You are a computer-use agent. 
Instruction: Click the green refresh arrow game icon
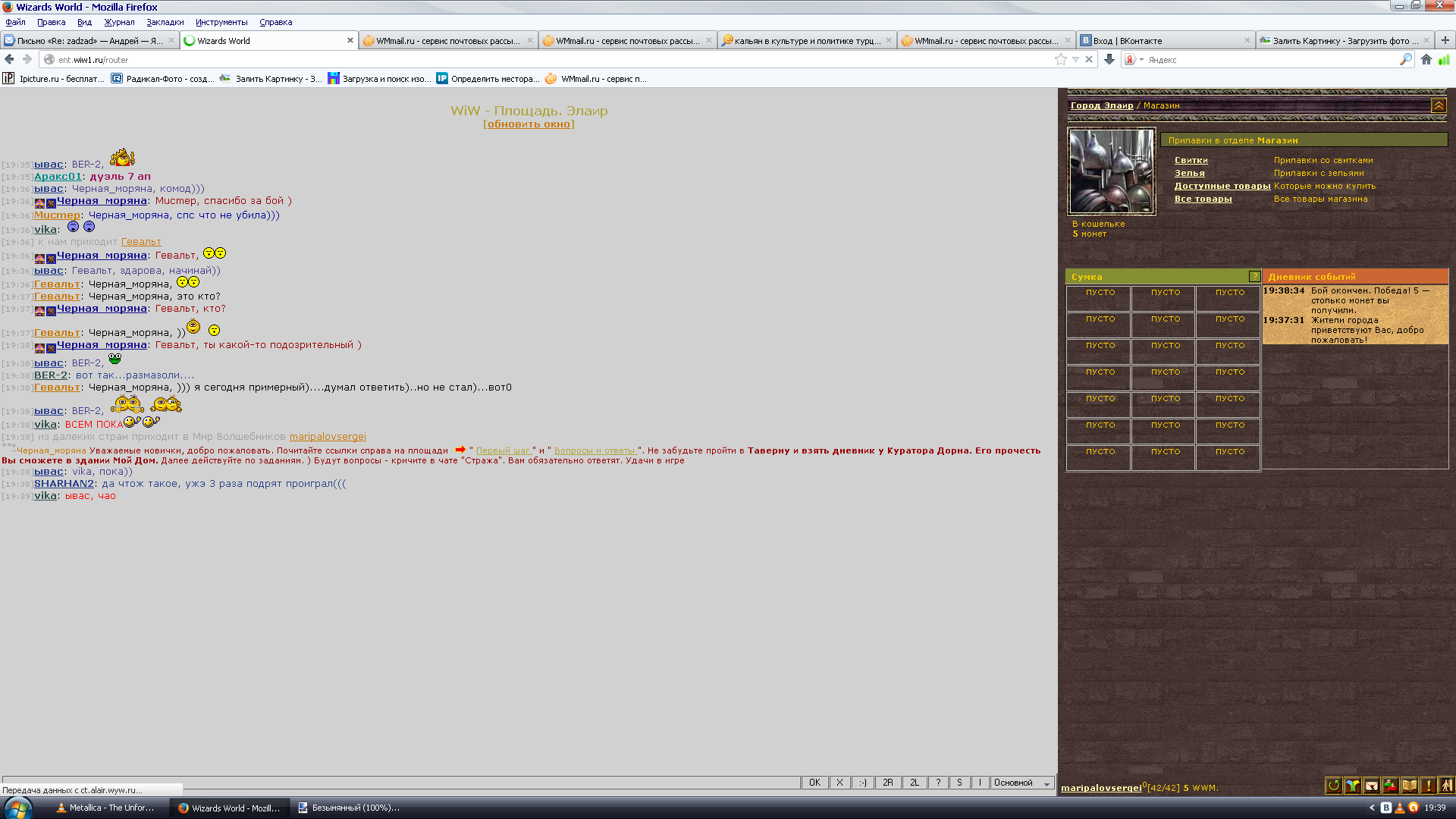click(x=1334, y=786)
